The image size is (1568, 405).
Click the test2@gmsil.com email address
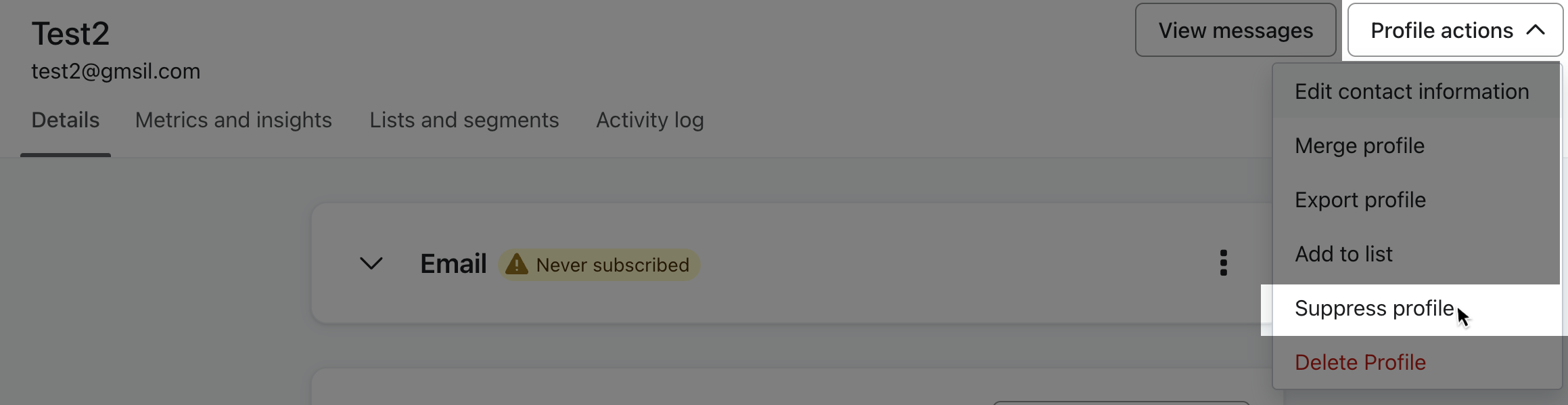click(116, 71)
